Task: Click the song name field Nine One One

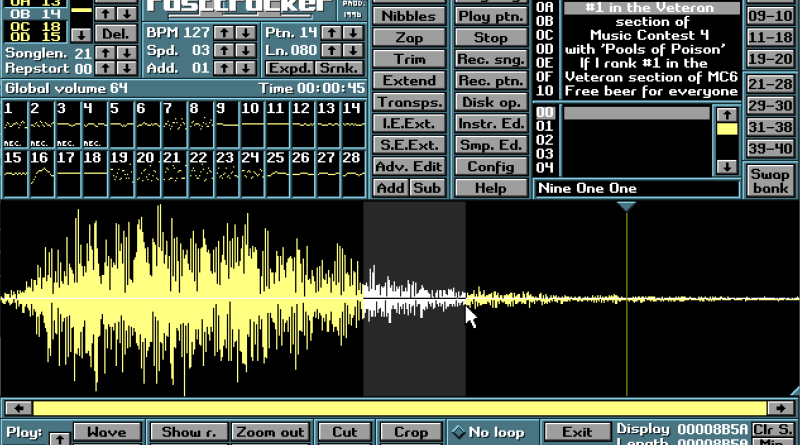Action: click(637, 188)
